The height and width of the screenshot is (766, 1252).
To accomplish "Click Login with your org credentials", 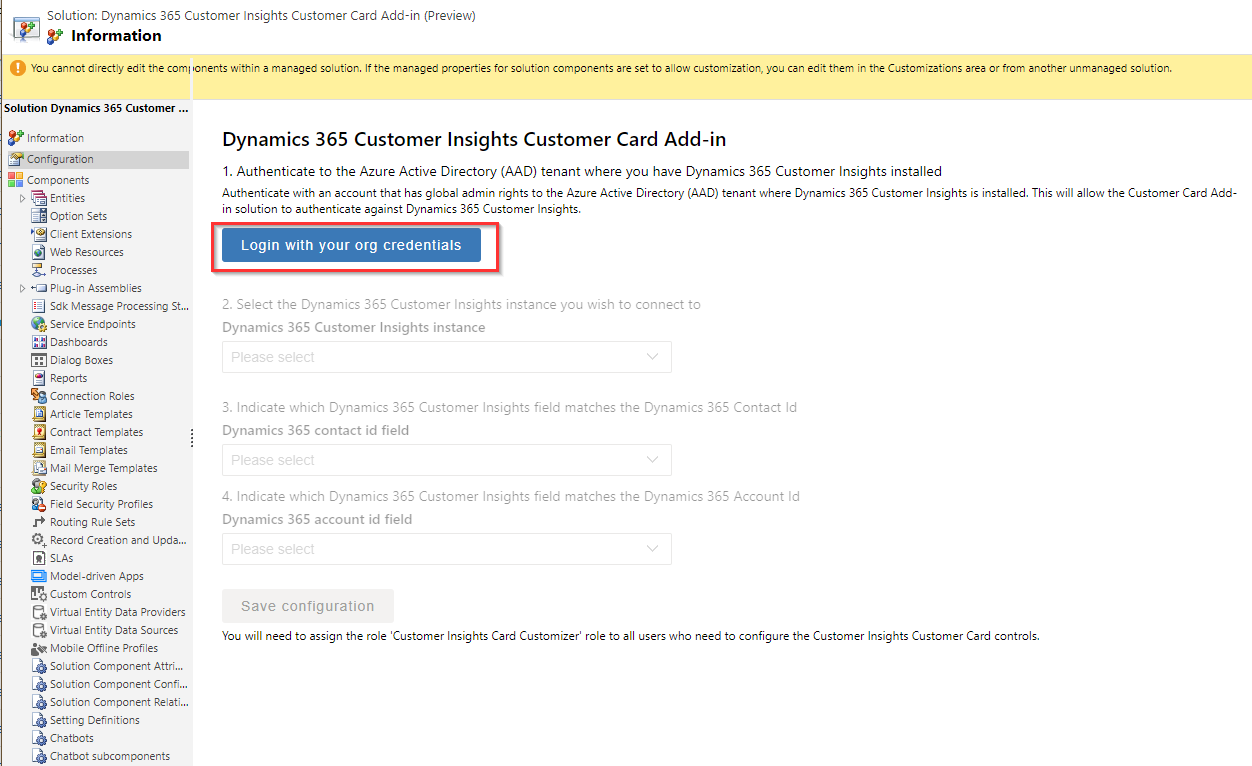I will coord(350,244).
